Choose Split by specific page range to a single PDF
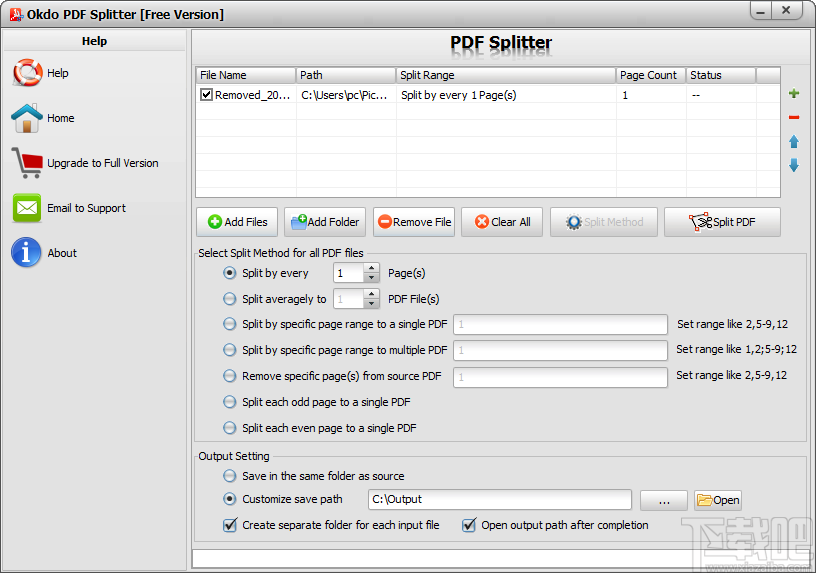816x573 pixels. (230, 324)
